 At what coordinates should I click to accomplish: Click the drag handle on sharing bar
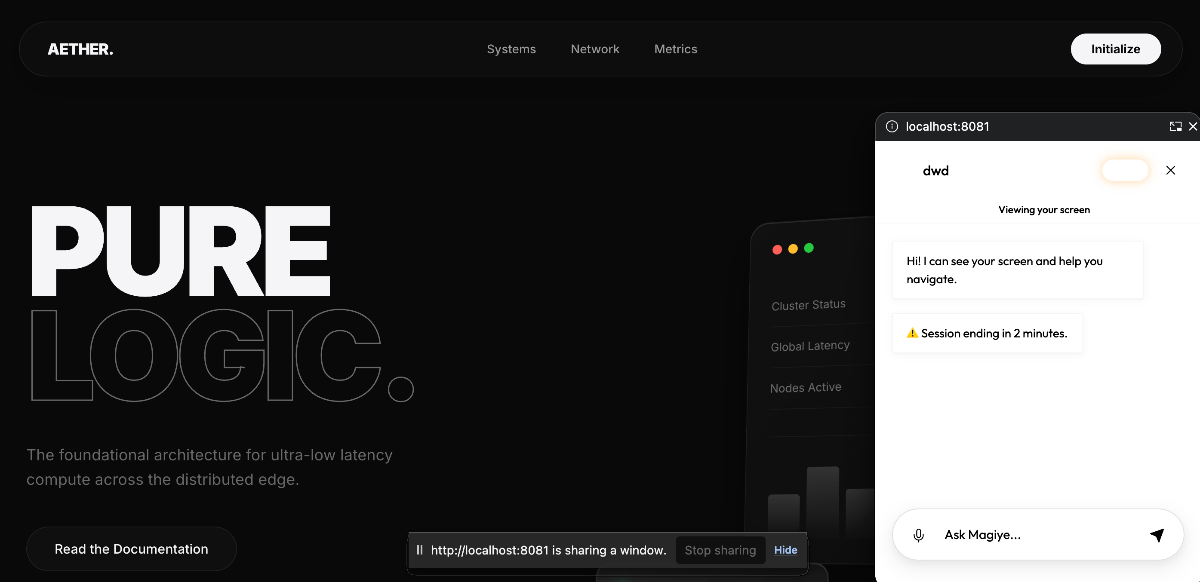pos(420,550)
